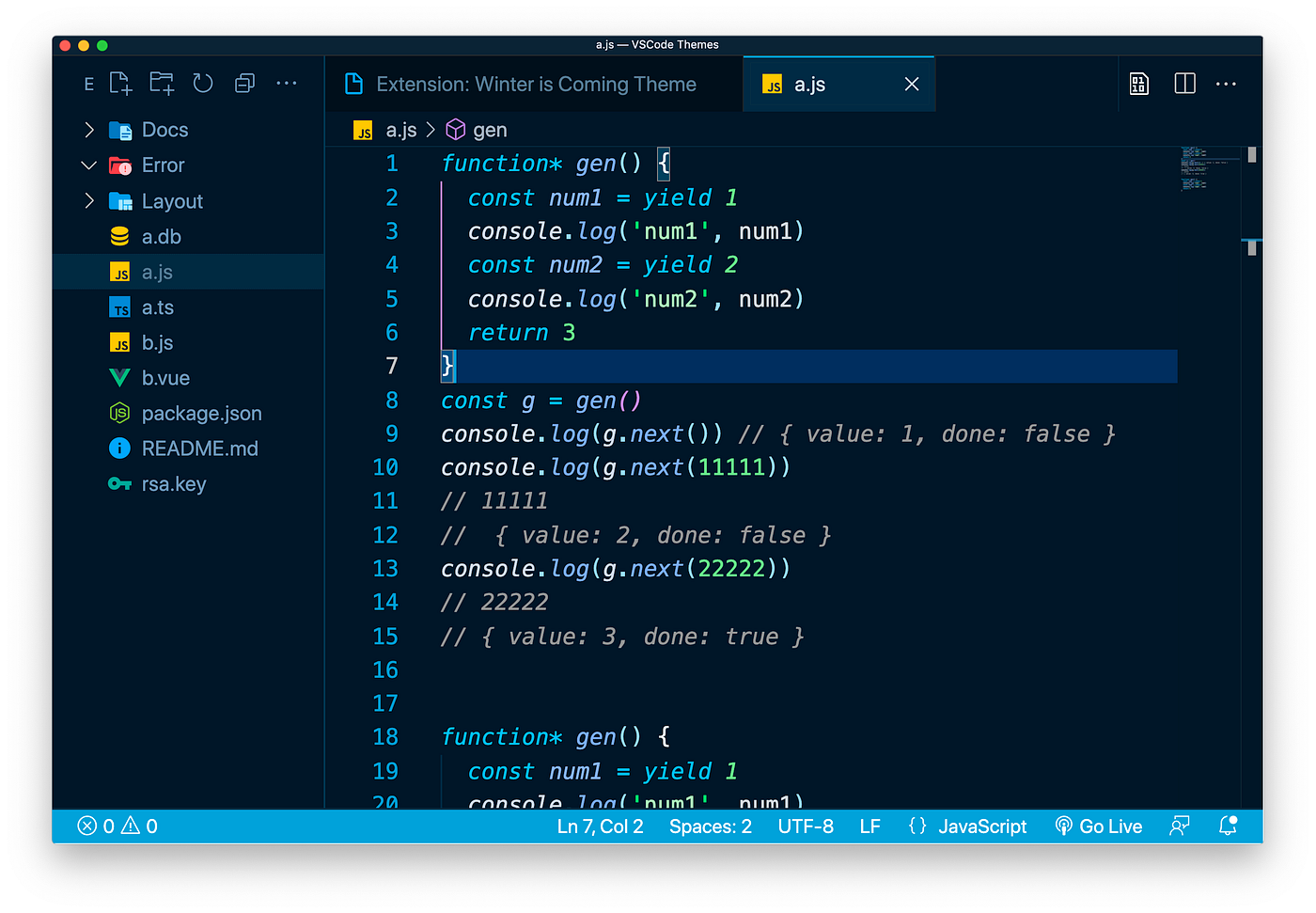Viewport: 1316px width, 913px height.
Task: Open the binary file view icon
Action: click(x=1138, y=84)
